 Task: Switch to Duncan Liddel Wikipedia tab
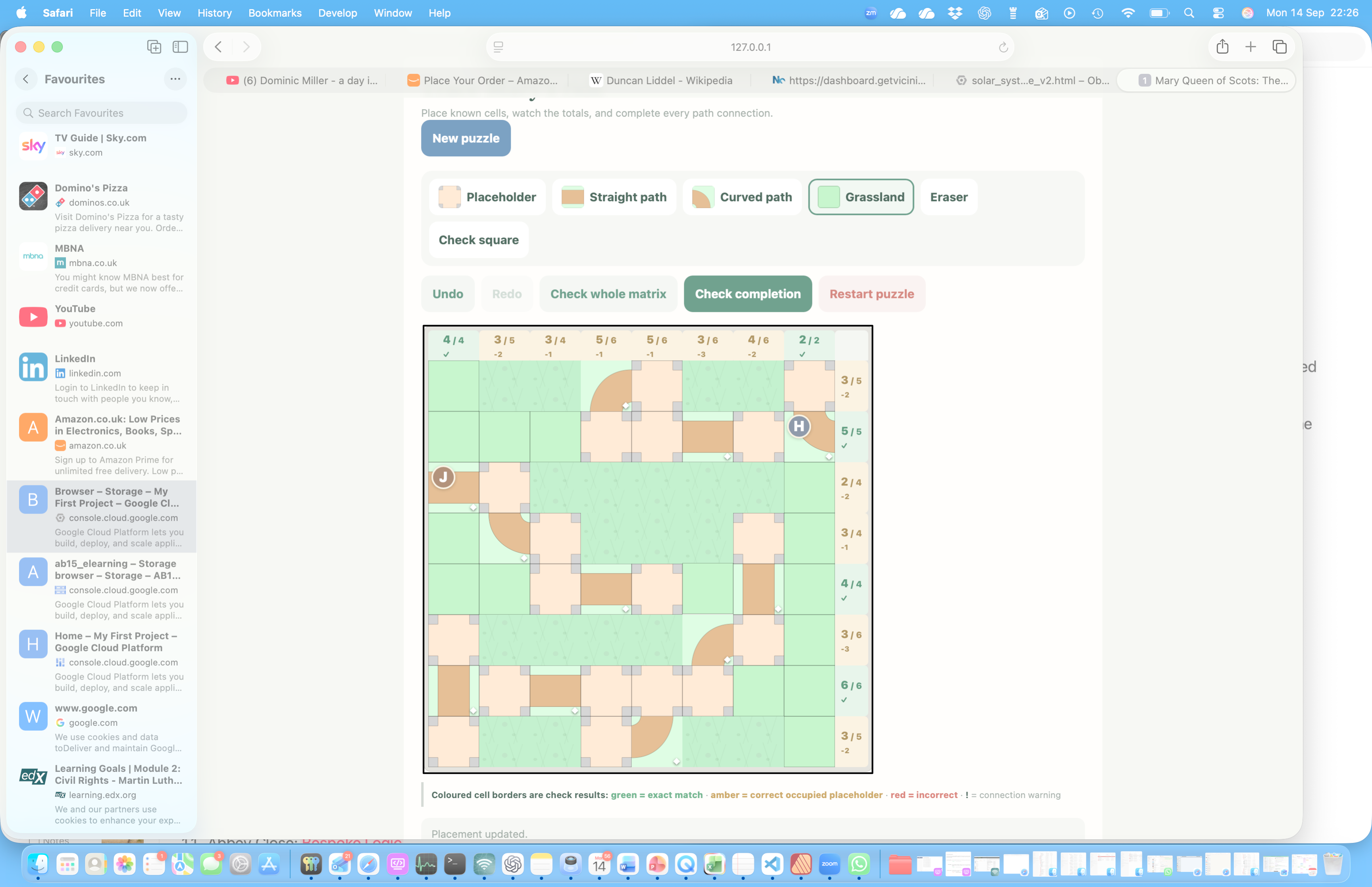point(661,81)
